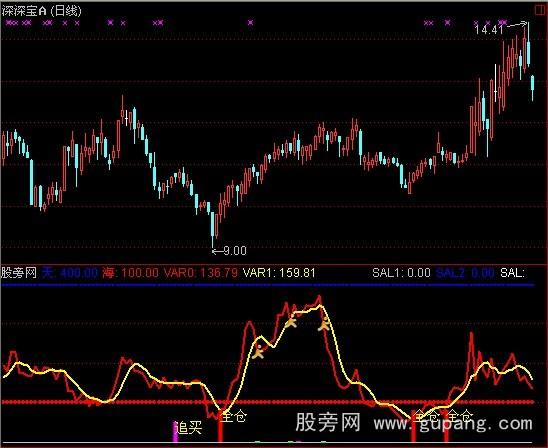Viewport: 548px width, 448px height.
Task: Click the isolated purple star marker in top row center
Action: point(250,23)
